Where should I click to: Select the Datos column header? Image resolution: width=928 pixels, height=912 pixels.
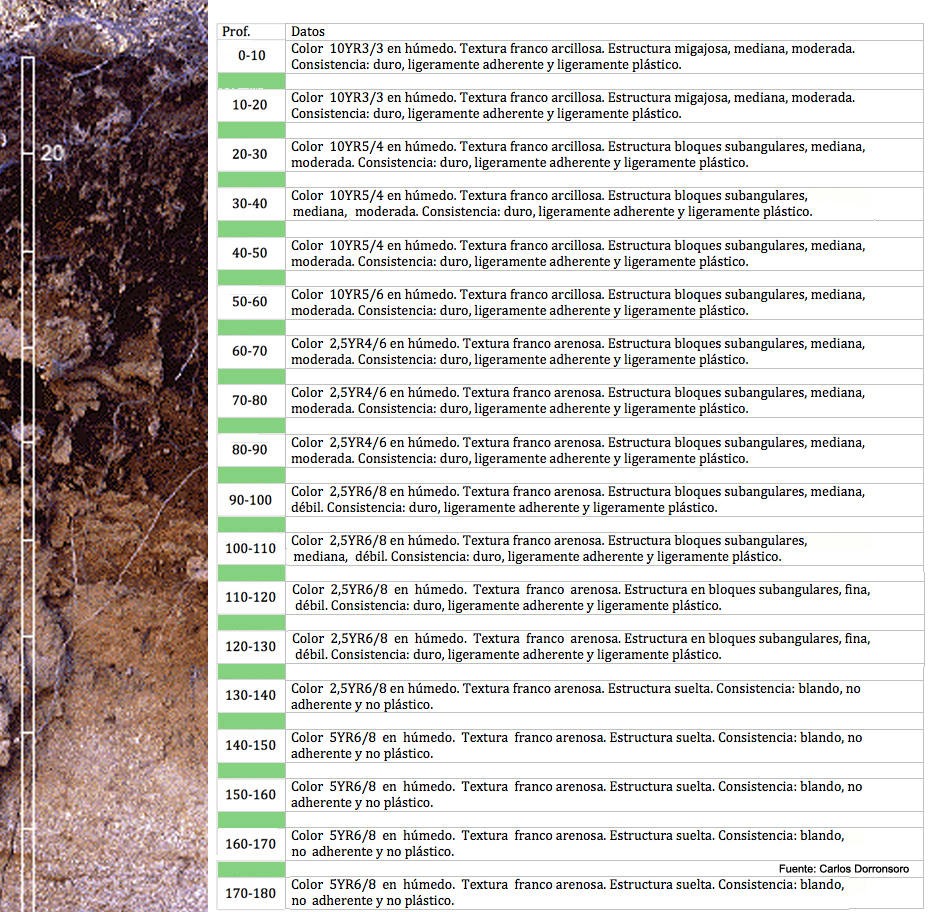(x=604, y=31)
